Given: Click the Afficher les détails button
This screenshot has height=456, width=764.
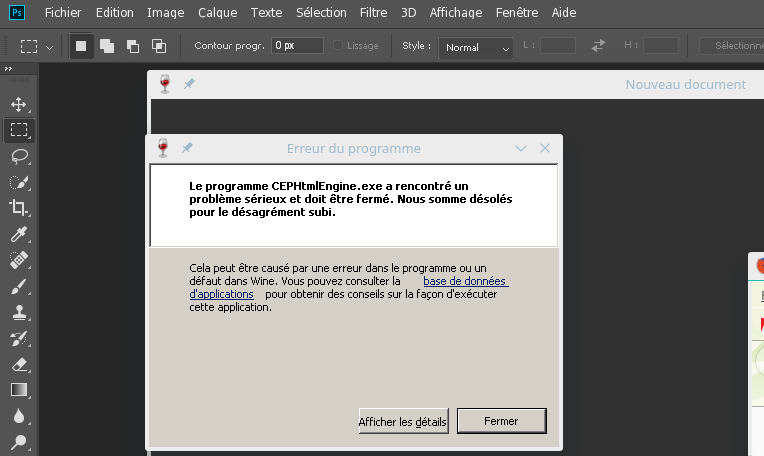Looking at the screenshot, I should tap(403, 421).
